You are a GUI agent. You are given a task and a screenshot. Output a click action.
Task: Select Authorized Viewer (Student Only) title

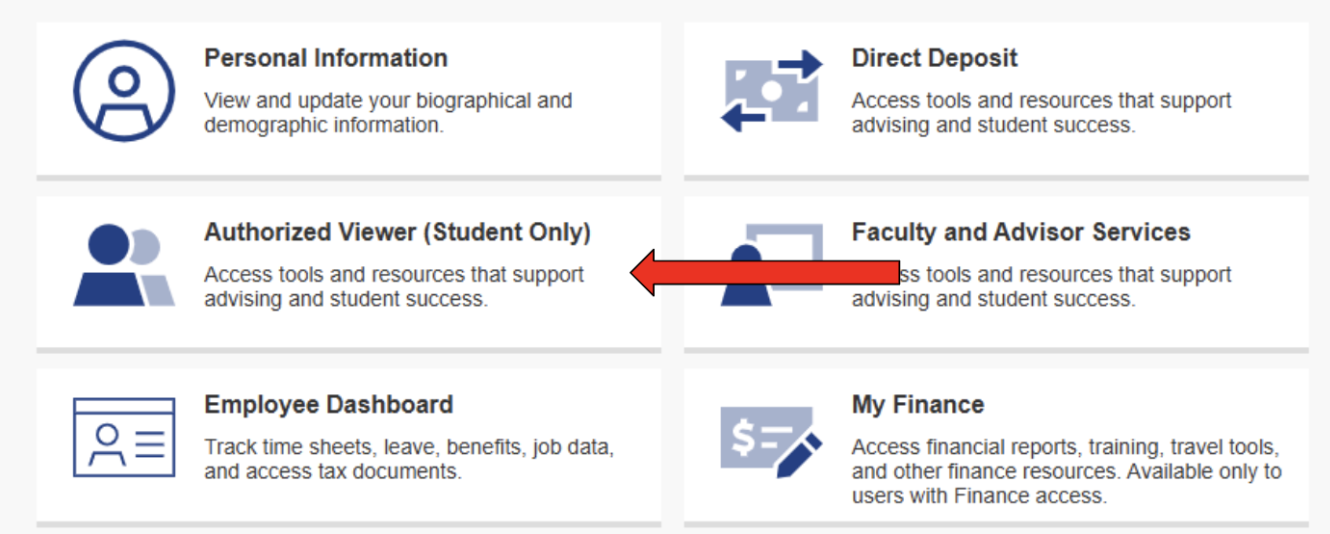398,232
